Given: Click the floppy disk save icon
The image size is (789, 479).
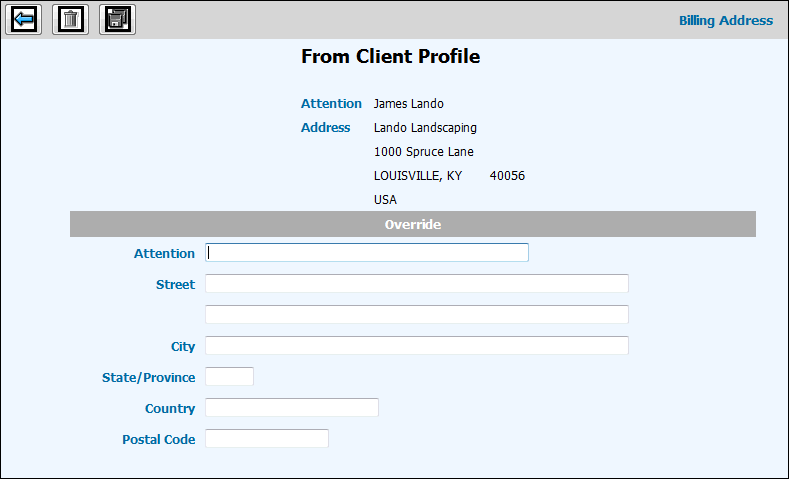Looking at the screenshot, I should pyautogui.click(x=117, y=20).
